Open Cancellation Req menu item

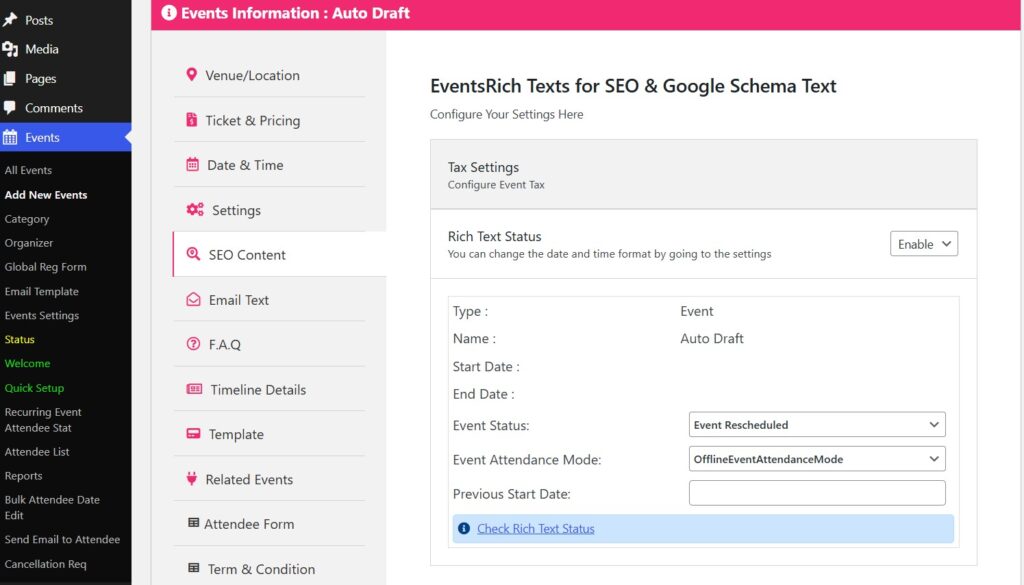46,563
